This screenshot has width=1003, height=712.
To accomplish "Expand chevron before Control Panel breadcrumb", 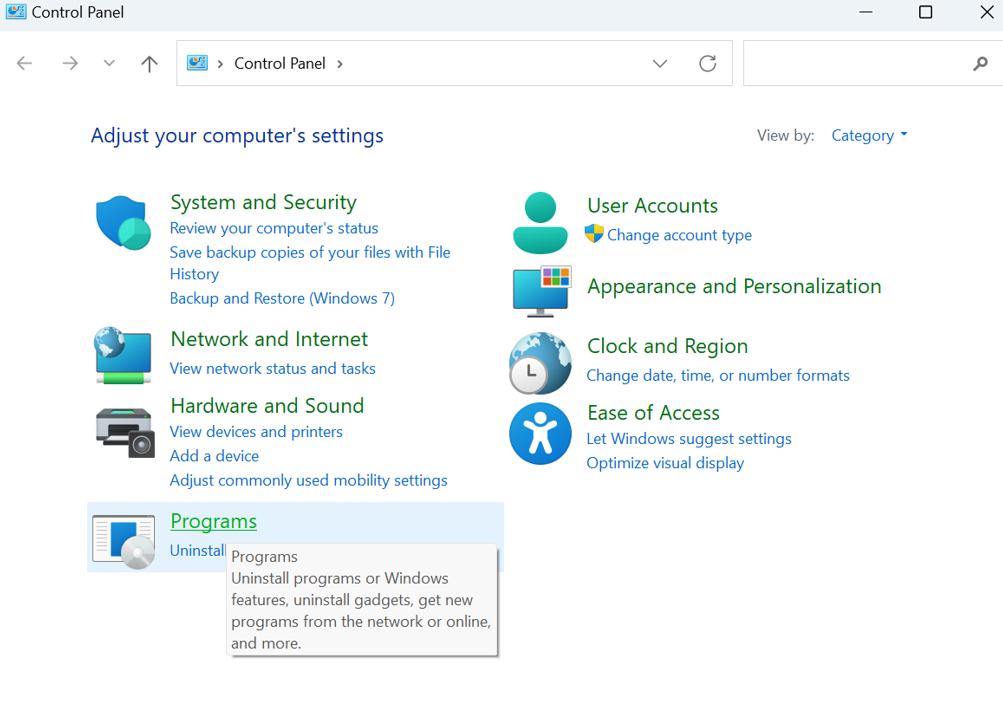I will coord(220,63).
